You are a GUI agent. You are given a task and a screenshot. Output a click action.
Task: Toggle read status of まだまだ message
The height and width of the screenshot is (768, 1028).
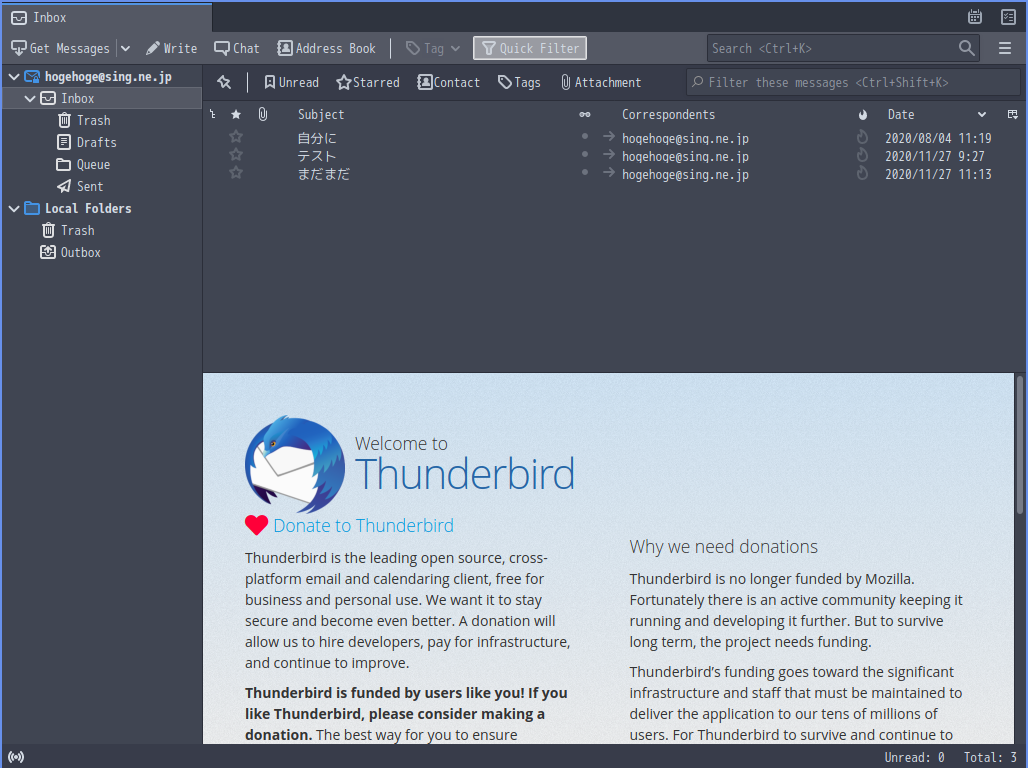pos(585,172)
